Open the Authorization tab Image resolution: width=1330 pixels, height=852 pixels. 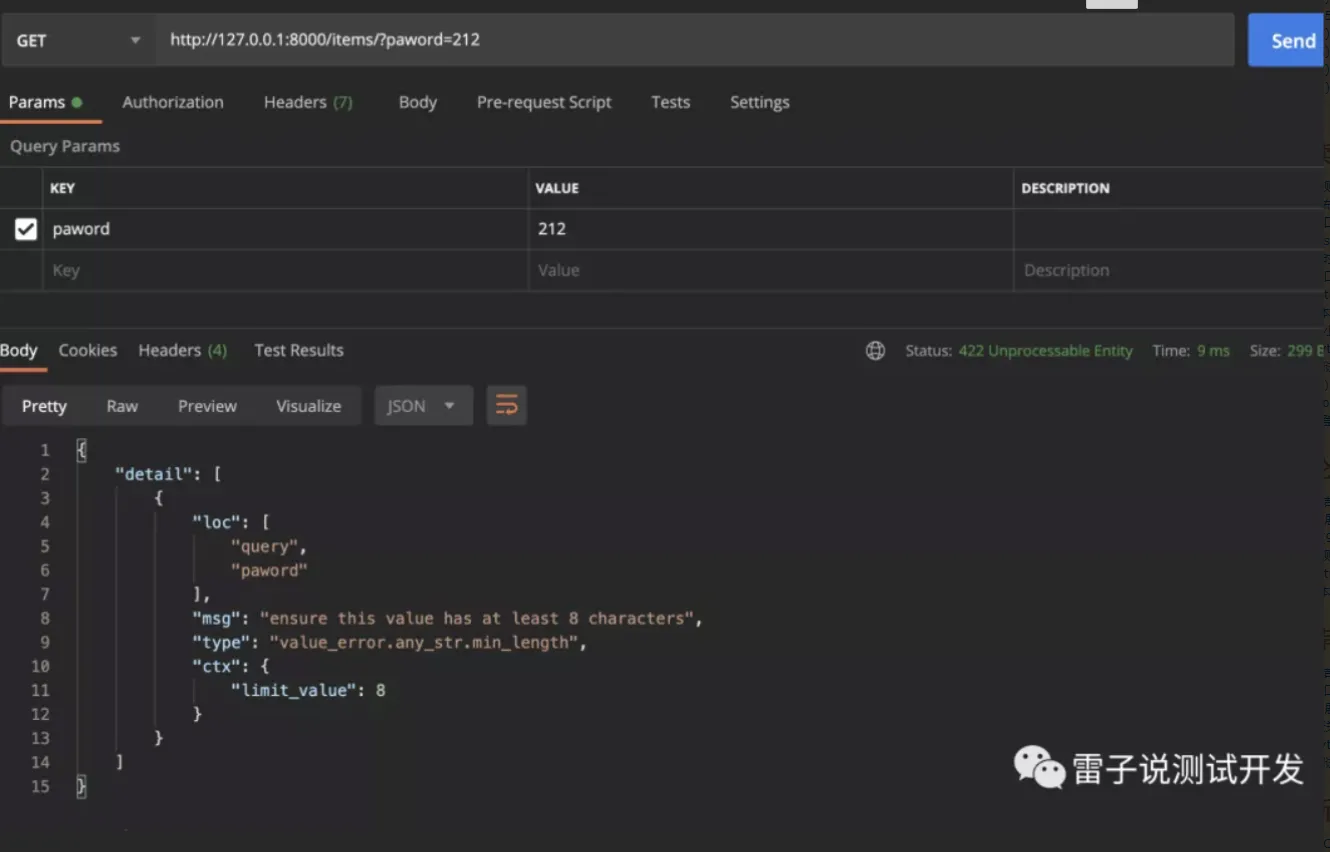[173, 102]
